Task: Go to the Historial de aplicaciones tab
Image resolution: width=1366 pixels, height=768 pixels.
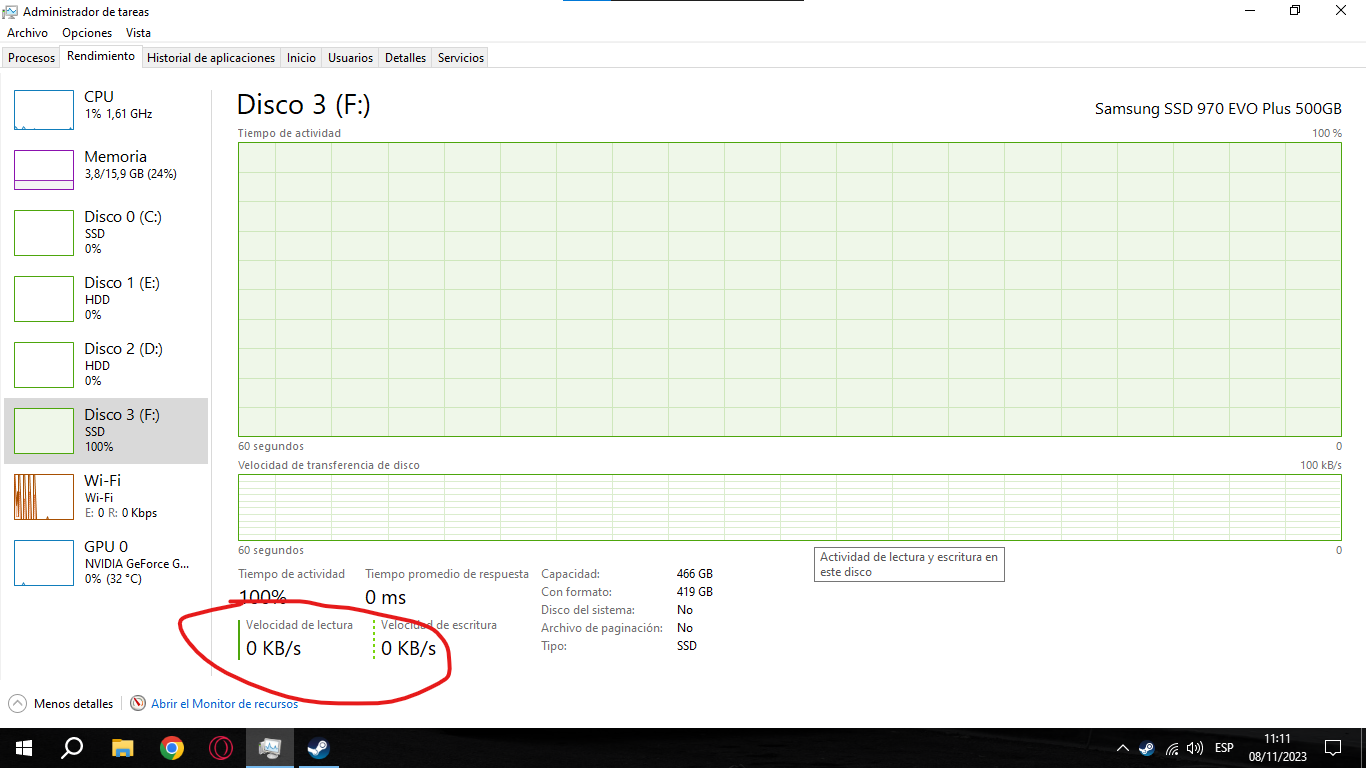Action: tap(211, 58)
